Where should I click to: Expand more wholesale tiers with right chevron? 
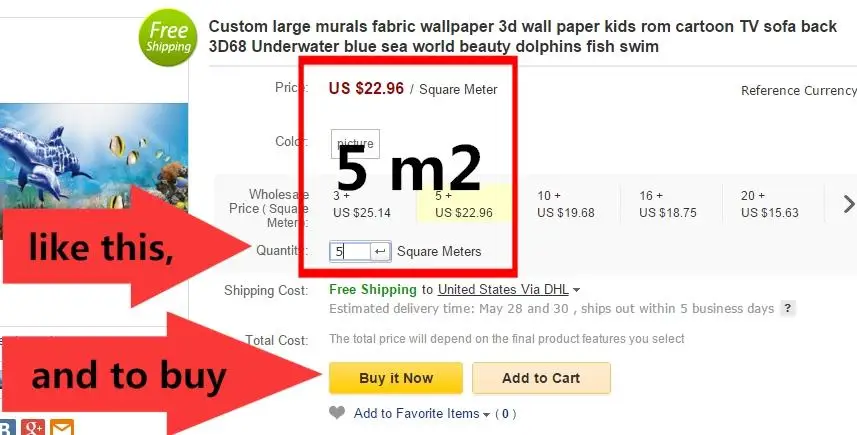click(x=849, y=204)
